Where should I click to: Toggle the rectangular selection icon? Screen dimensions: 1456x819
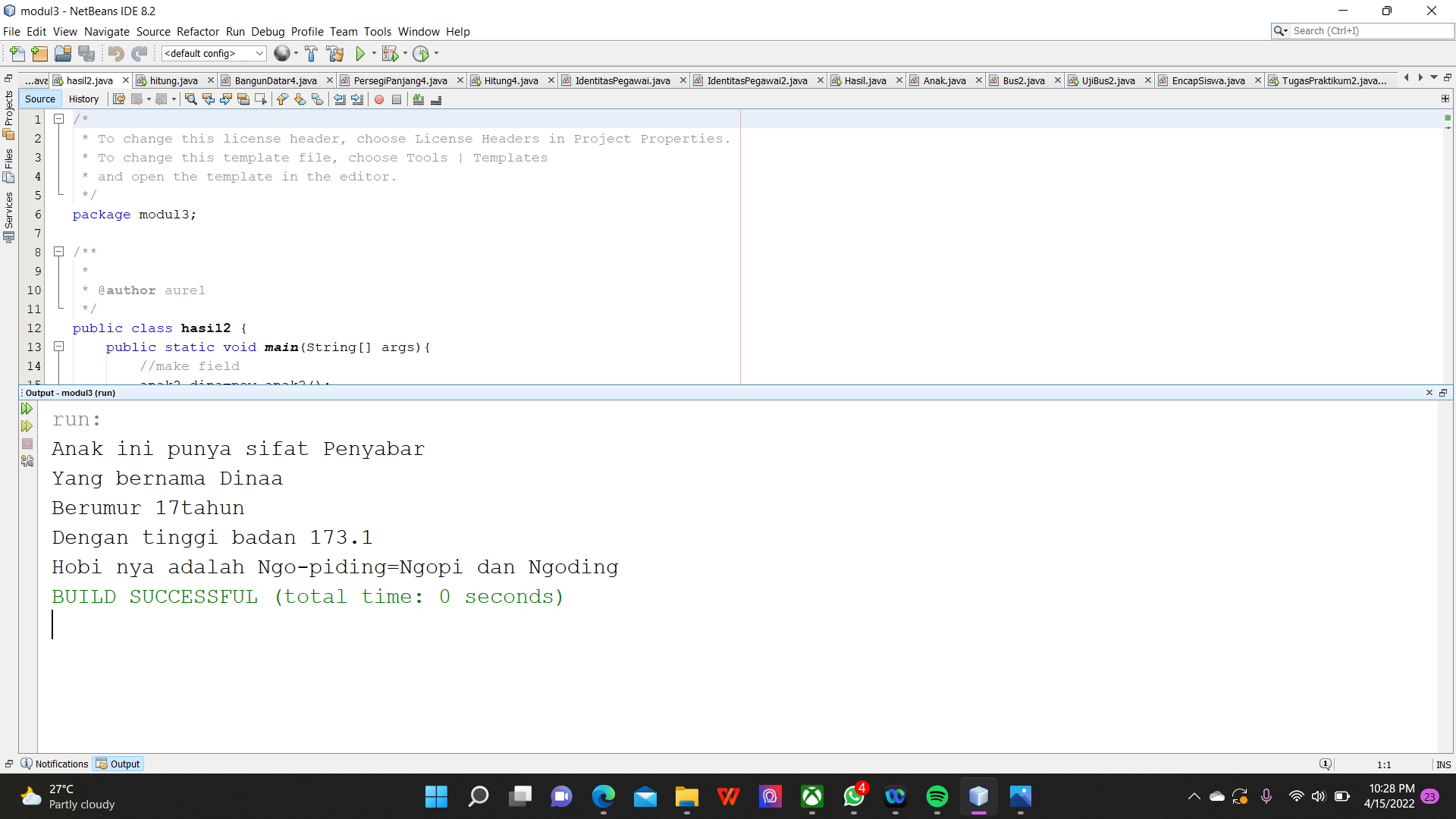260,99
